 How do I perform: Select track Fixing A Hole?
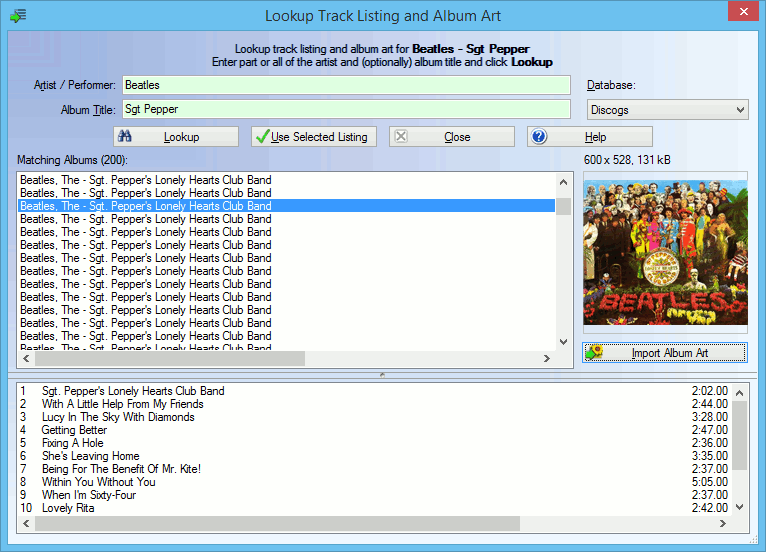(374, 443)
